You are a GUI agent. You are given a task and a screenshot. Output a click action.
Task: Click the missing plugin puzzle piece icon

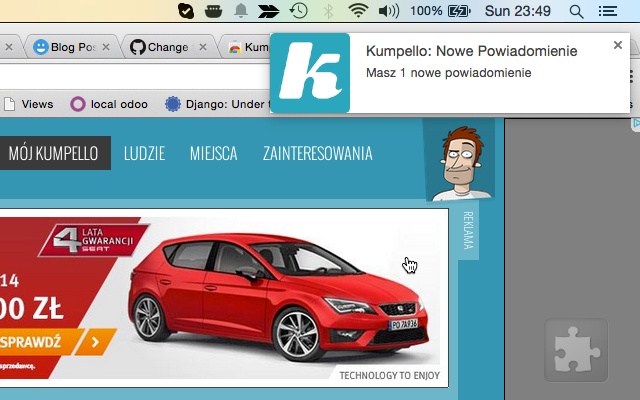tap(576, 350)
